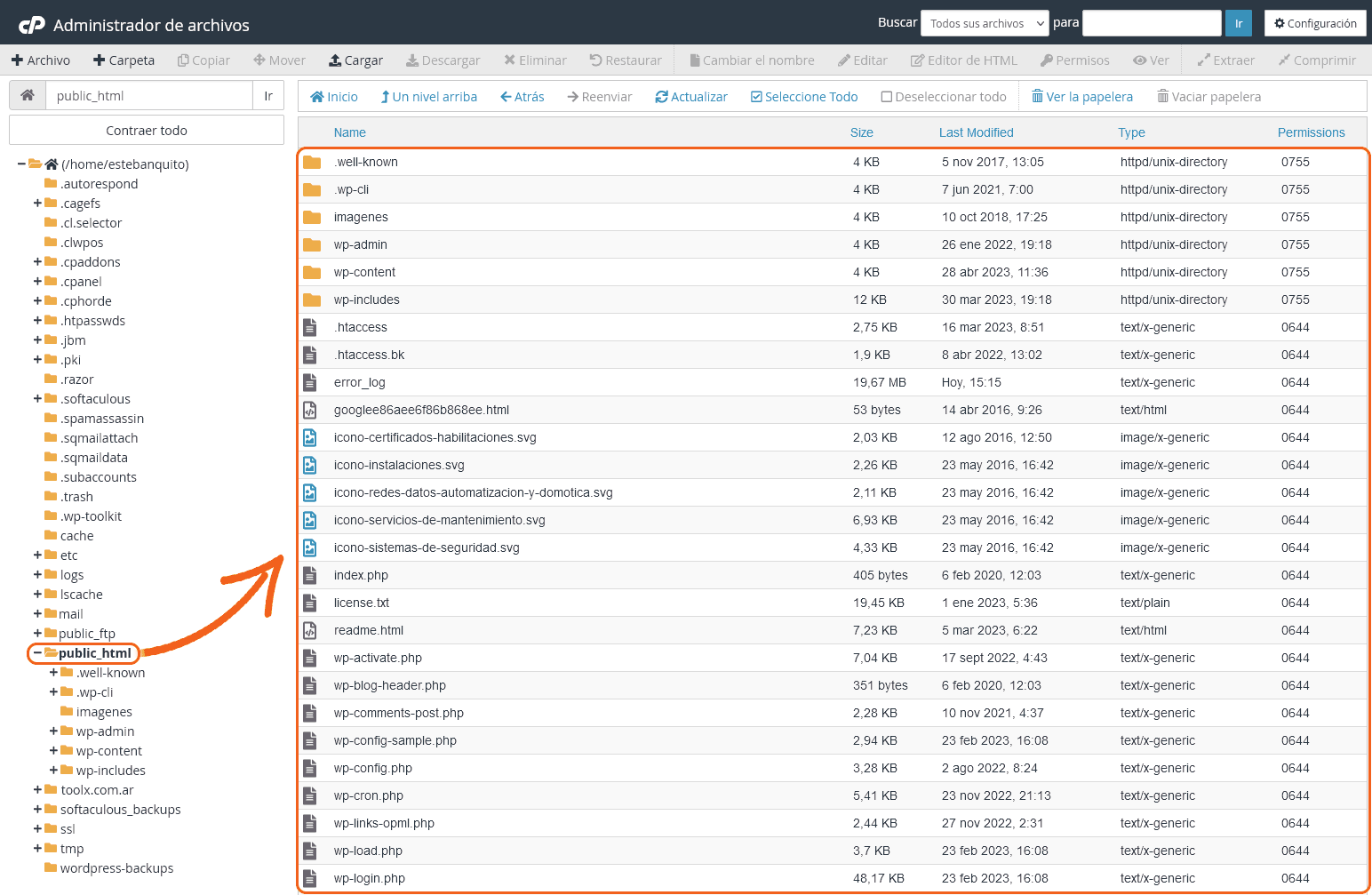Expand the .cpanel folder in sidebar
The image size is (1372, 895).
pos(37,282)
